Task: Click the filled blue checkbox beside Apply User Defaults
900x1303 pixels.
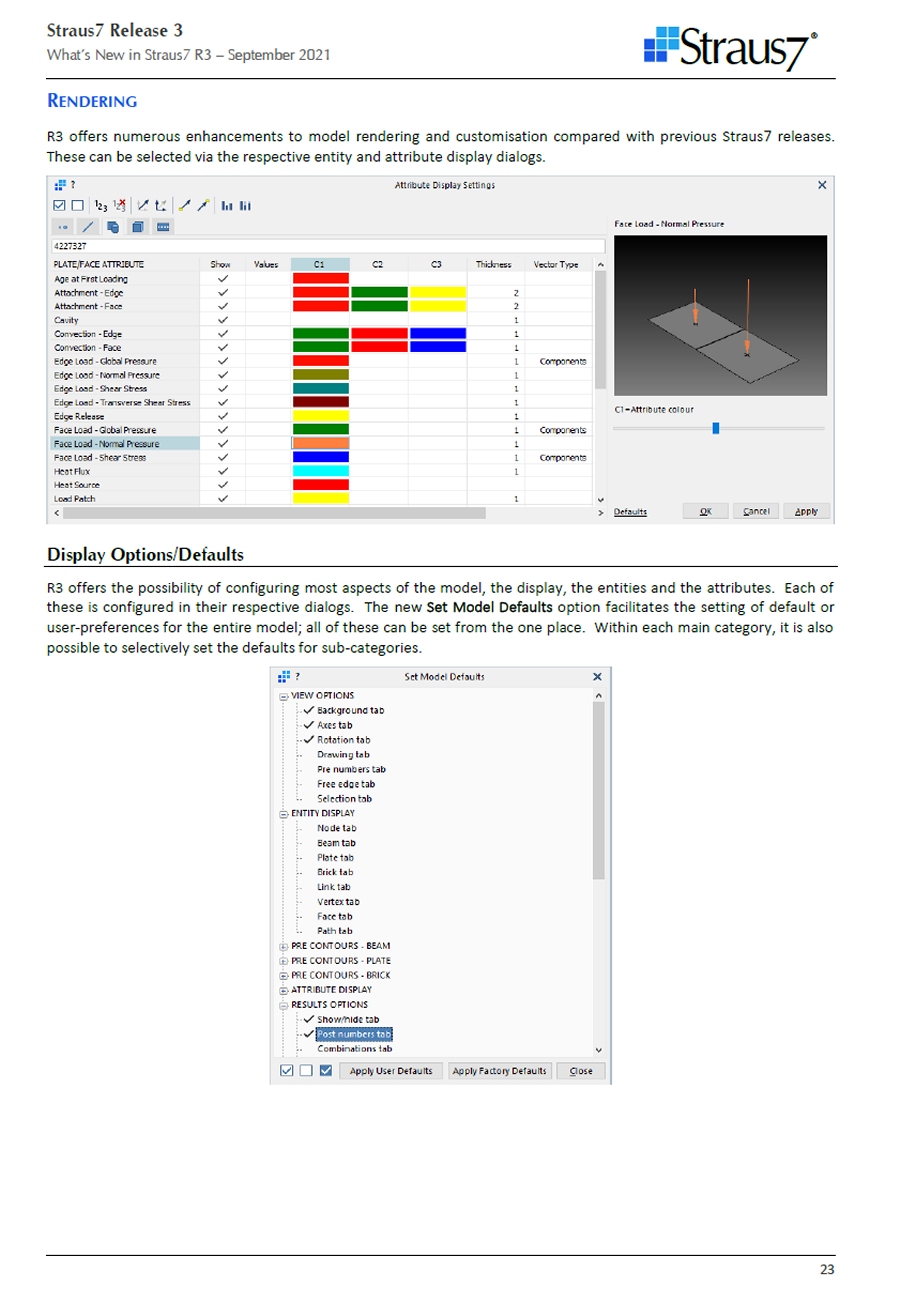Action: pyautogui.click(x=325, y=1070)
